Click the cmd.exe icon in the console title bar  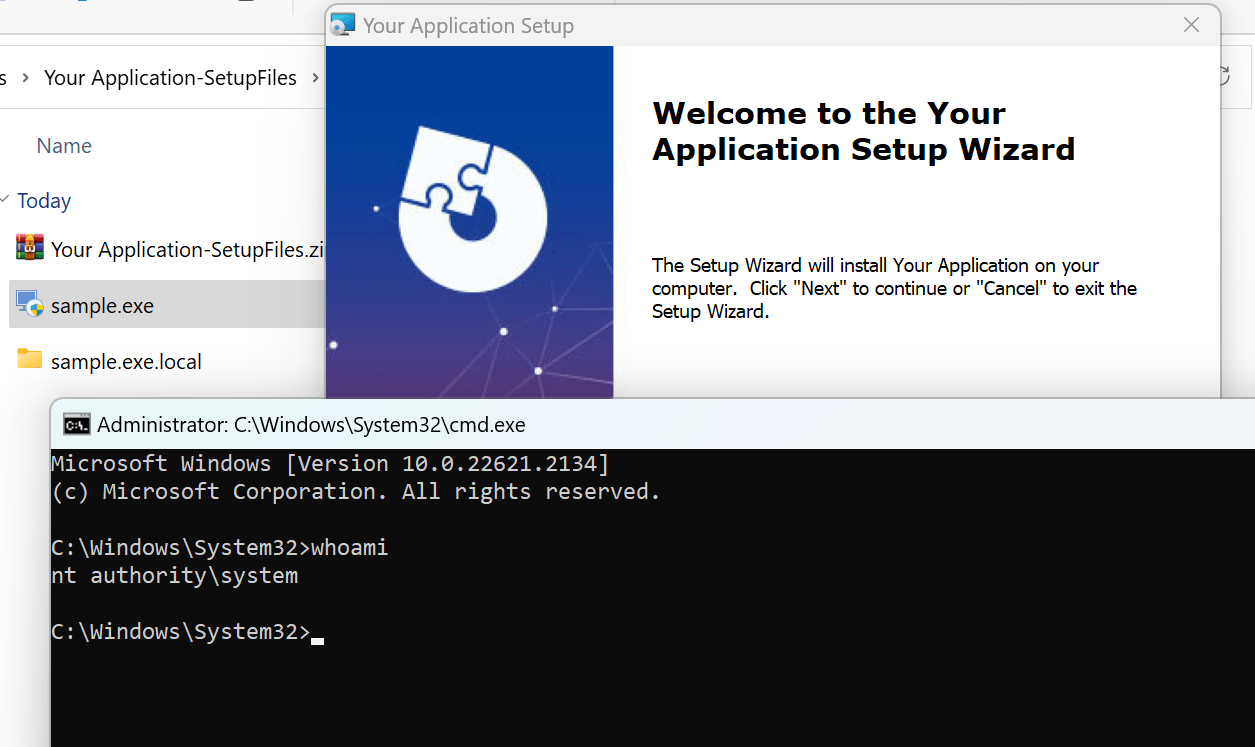point(76,425)
